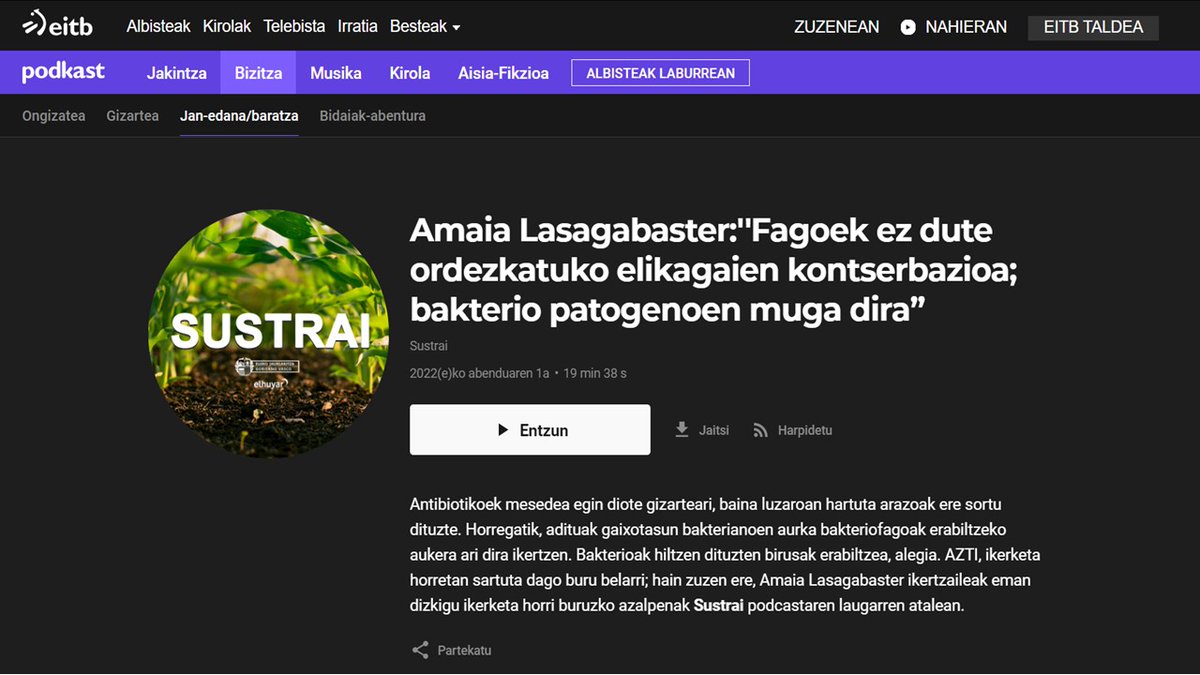Open the Musika tab
This screenshot has height=675, width=1200.
click(336, 73)
